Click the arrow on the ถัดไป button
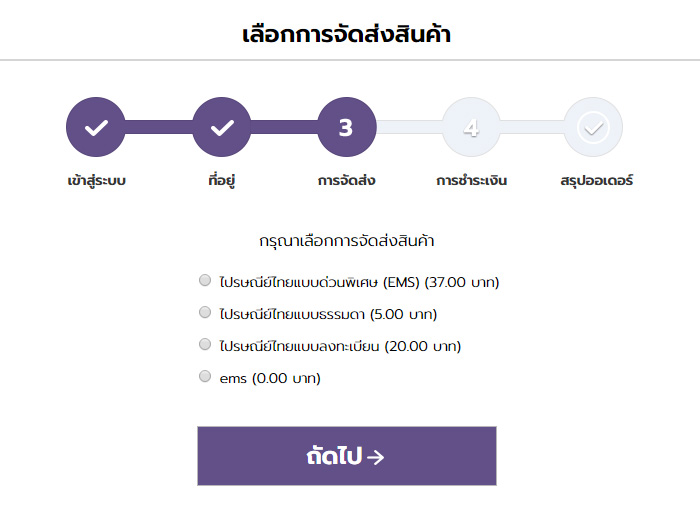This screenshot has height=522, width=700. click(x=376, y=457)
